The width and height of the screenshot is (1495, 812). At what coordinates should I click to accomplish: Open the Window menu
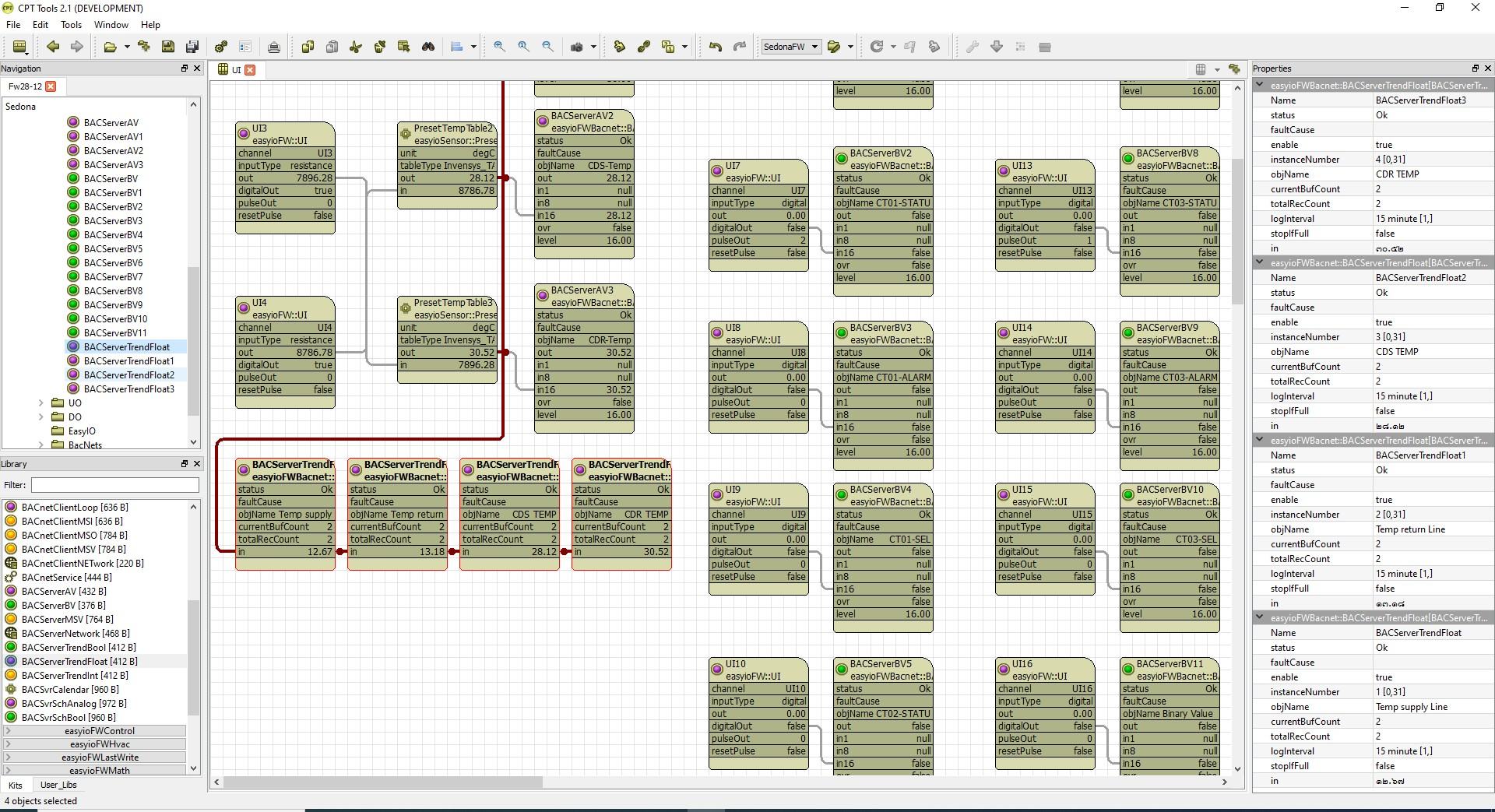pyautogui.click(x=111, y=25)
